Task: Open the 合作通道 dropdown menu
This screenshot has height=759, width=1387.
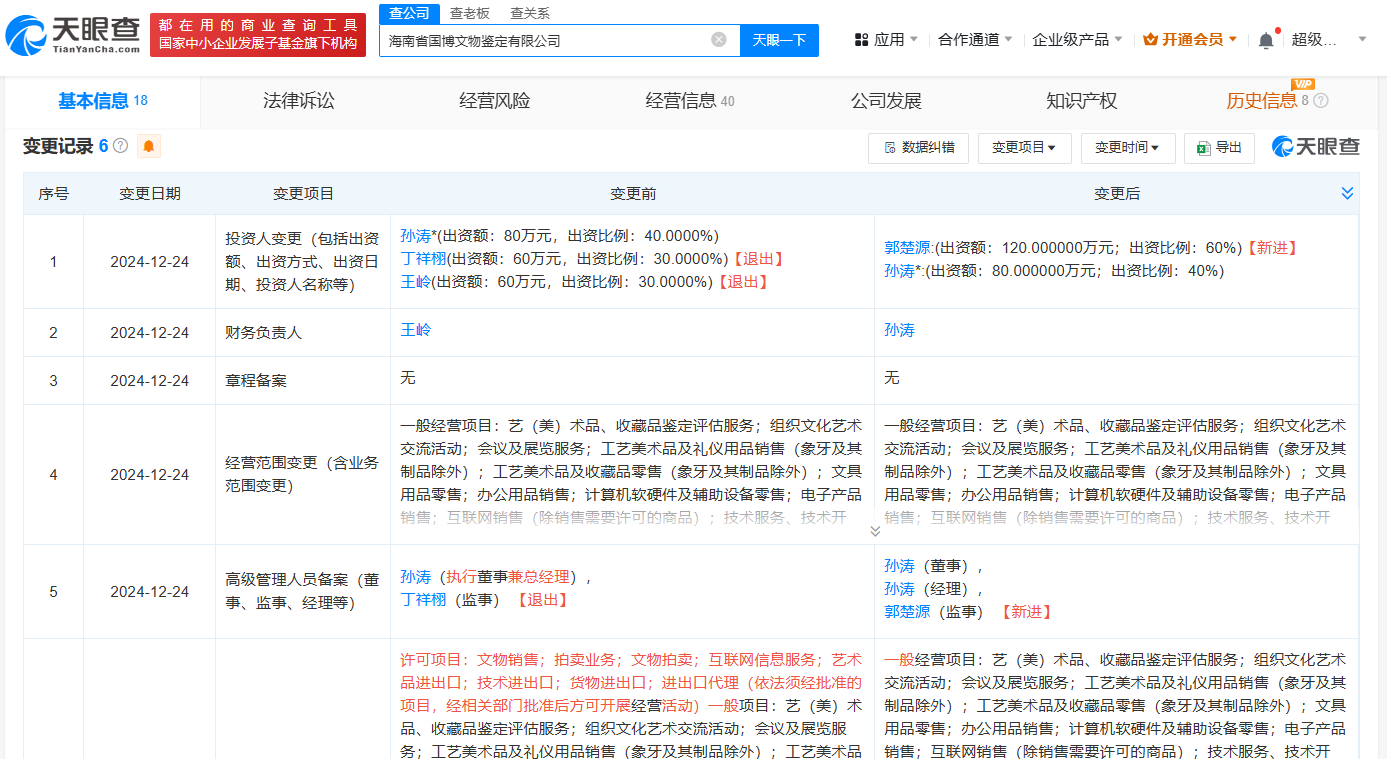Action: (x=975, y=40)
